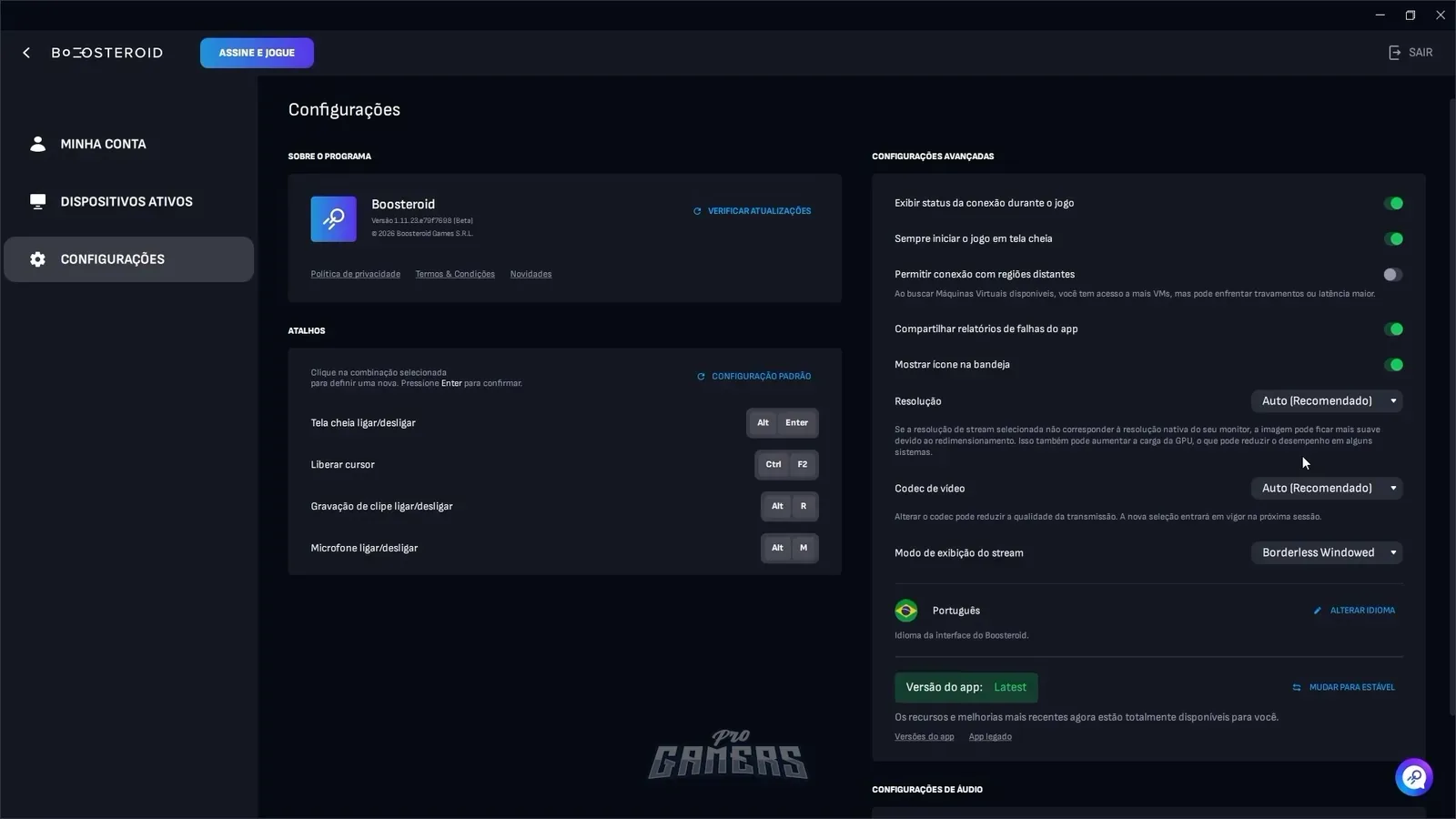Click the Sair logout icon

1394,53
